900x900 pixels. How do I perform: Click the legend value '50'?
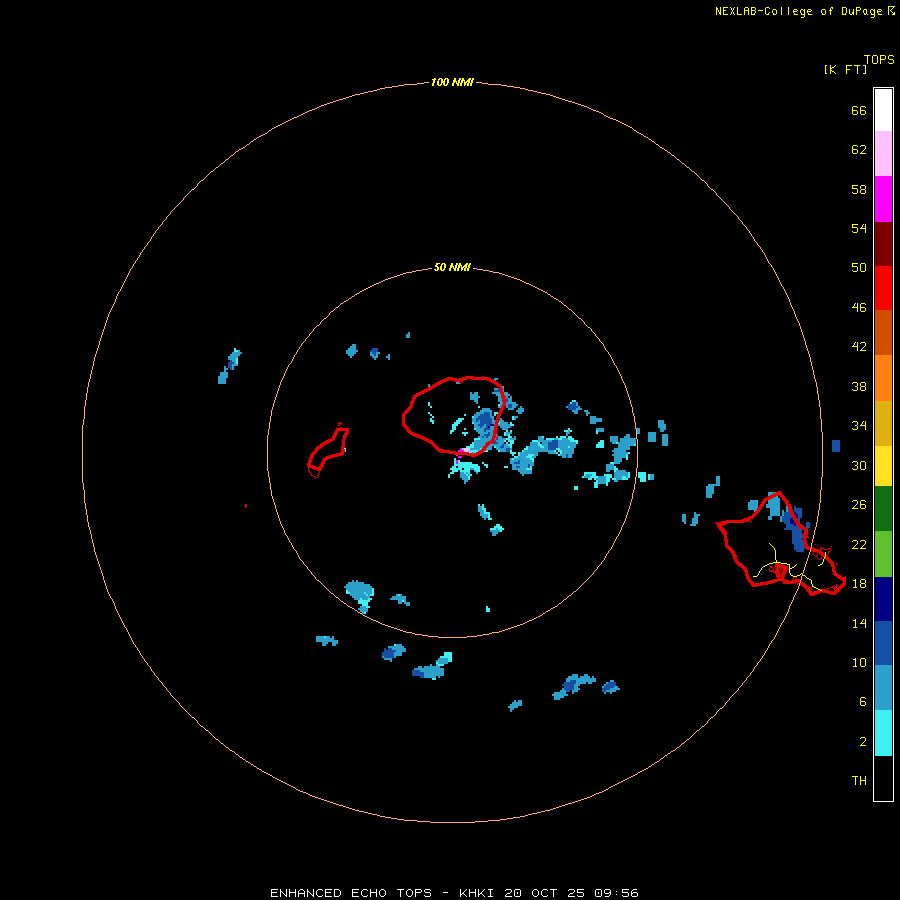[859, 267]
